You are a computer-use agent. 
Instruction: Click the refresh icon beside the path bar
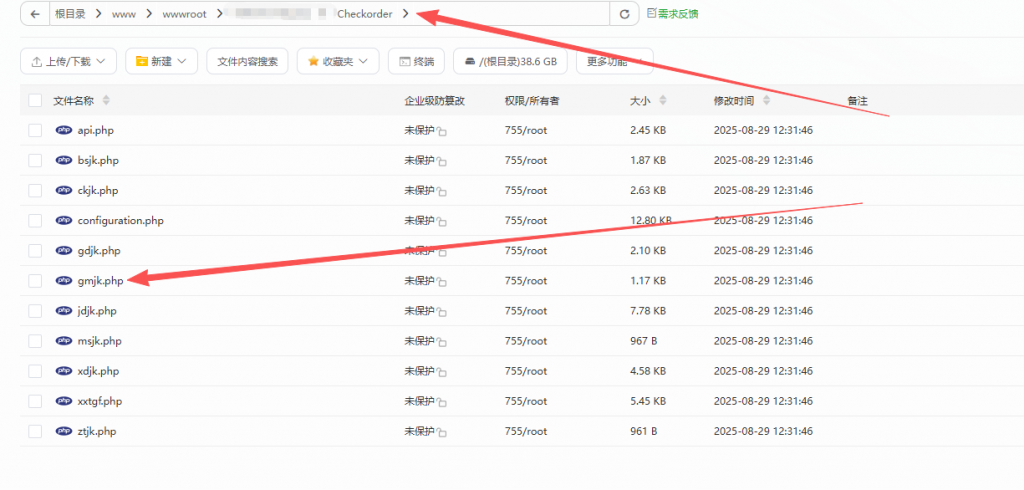[625, 14]
